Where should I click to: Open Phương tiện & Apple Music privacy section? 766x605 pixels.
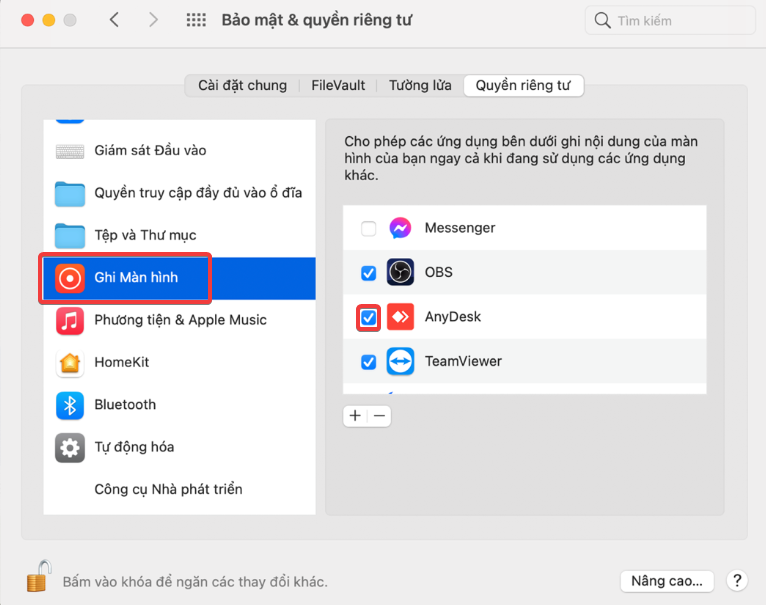[x=180, y=320]
